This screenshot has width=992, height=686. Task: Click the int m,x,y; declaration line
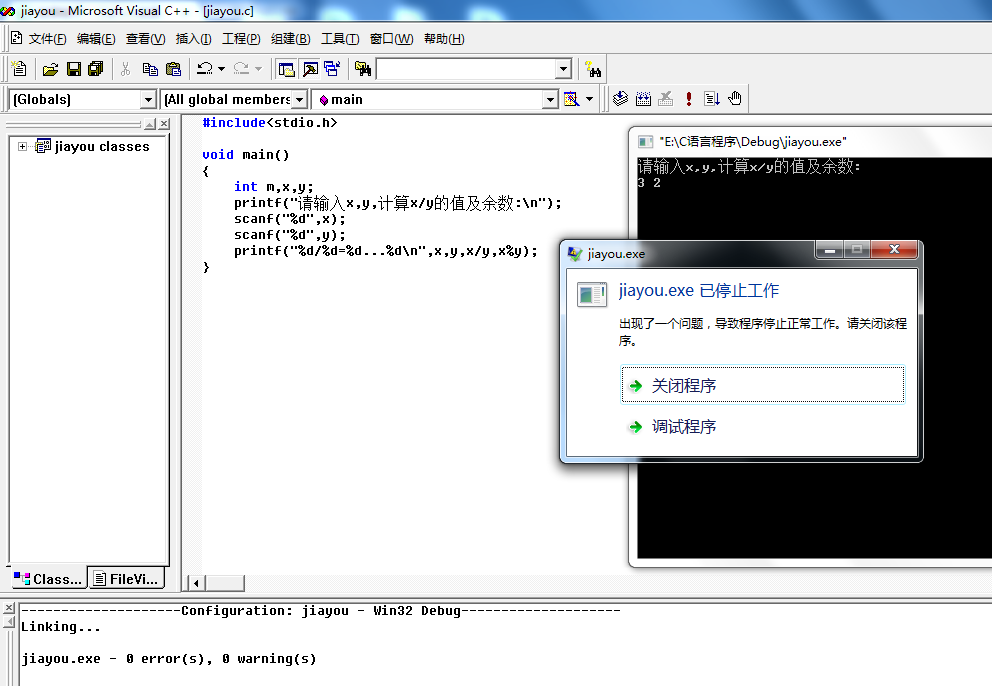273,187
